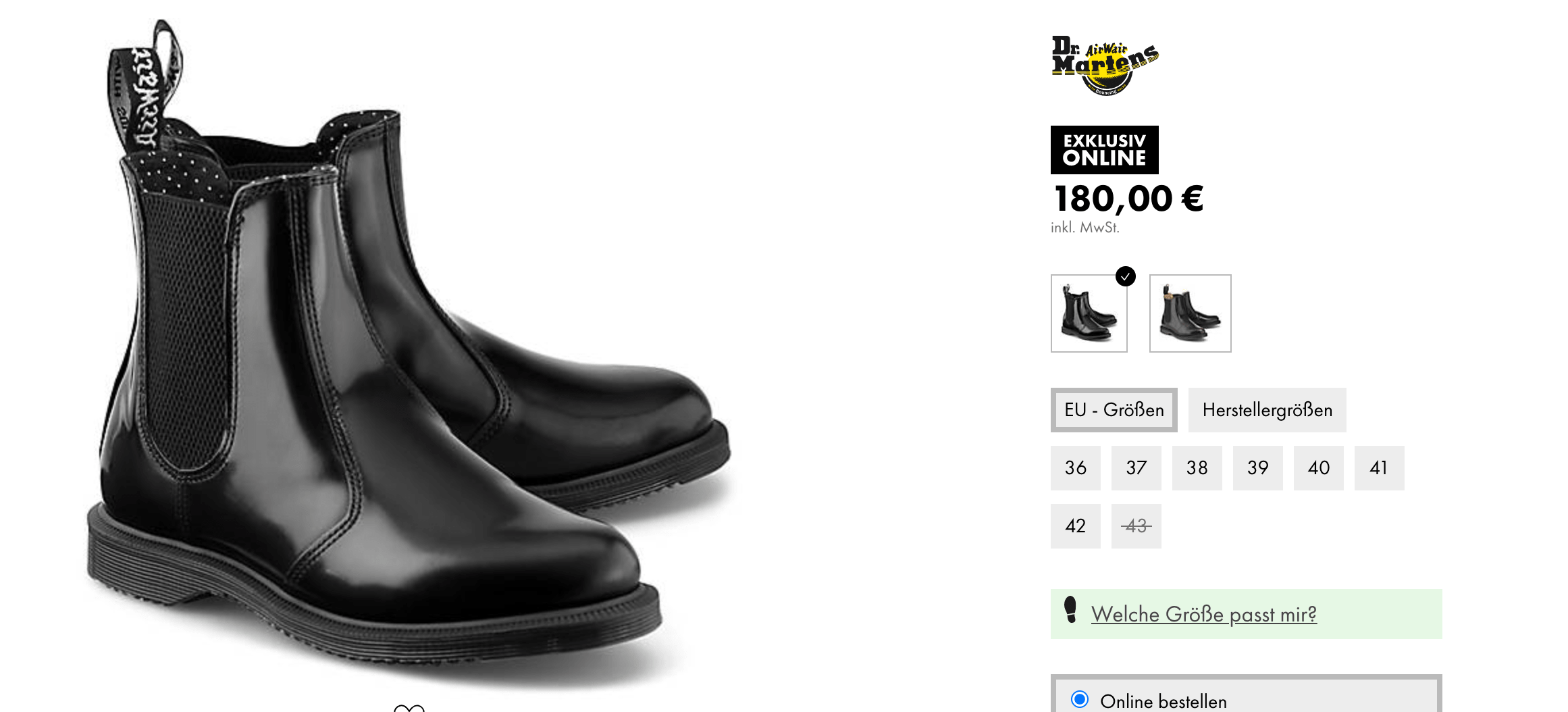Image resolution: width=1568 pixels, height=712 pixels.
Task: Switch to EU - Größen size tab
Action: pos(1114,410)
